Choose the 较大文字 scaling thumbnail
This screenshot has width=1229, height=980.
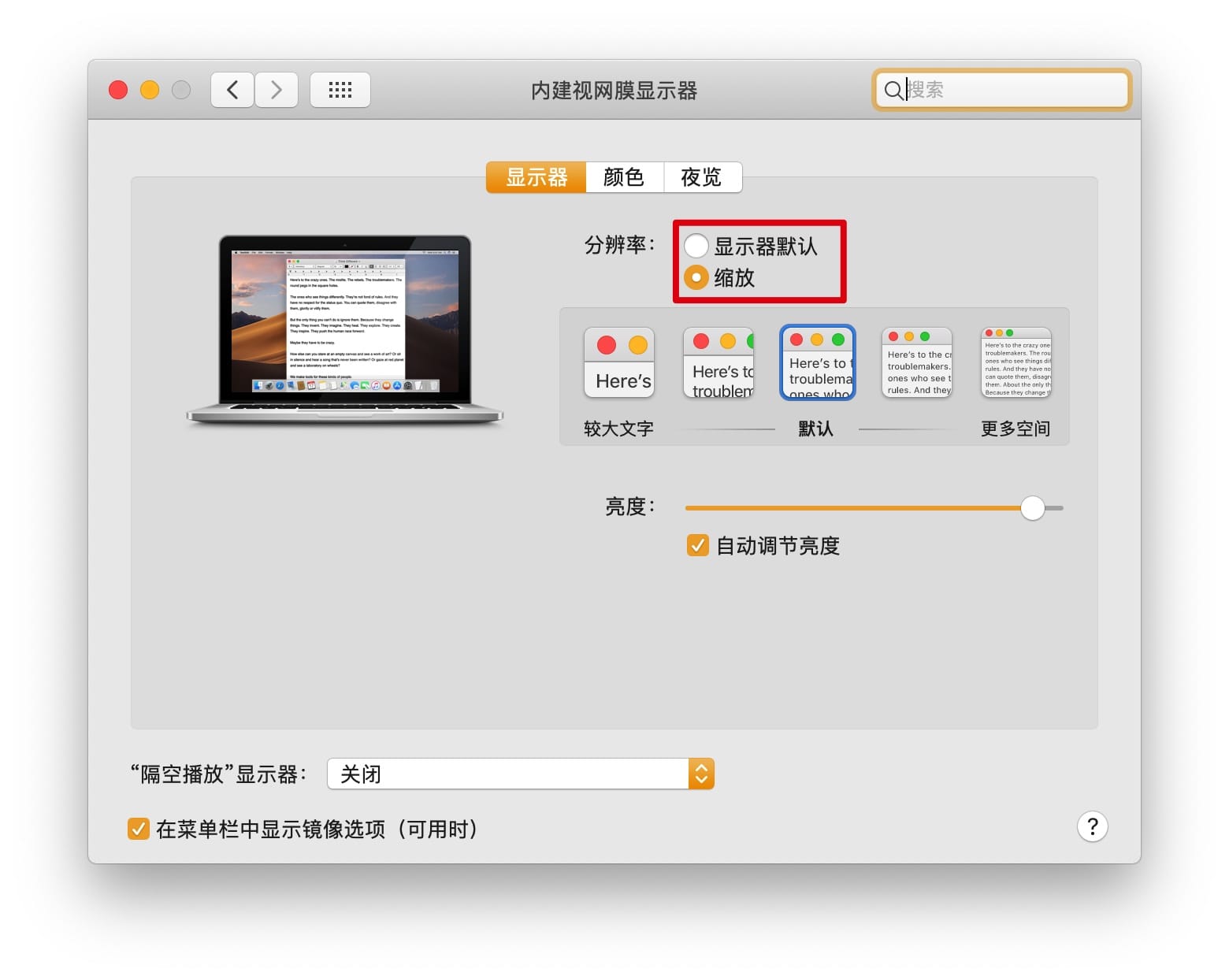tap(619, 362)
